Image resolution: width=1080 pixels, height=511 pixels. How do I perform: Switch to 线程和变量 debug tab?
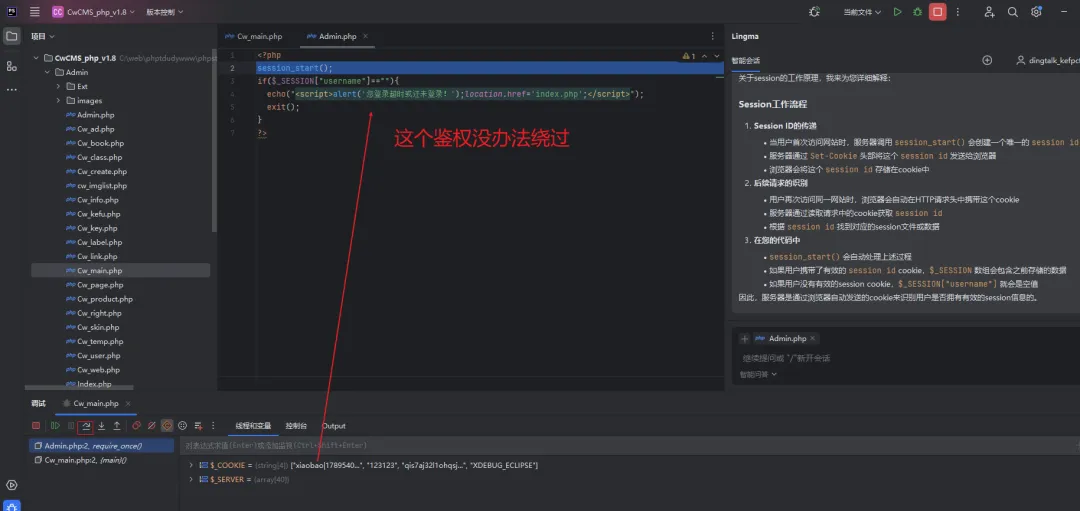253,426
